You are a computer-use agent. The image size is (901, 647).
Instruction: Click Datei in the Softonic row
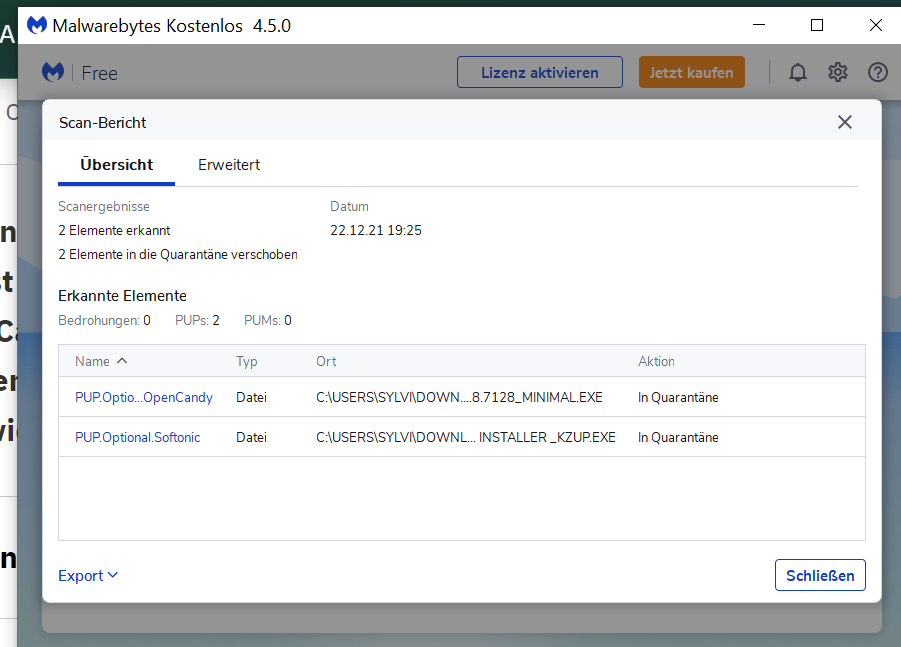[x=251, y=437]
